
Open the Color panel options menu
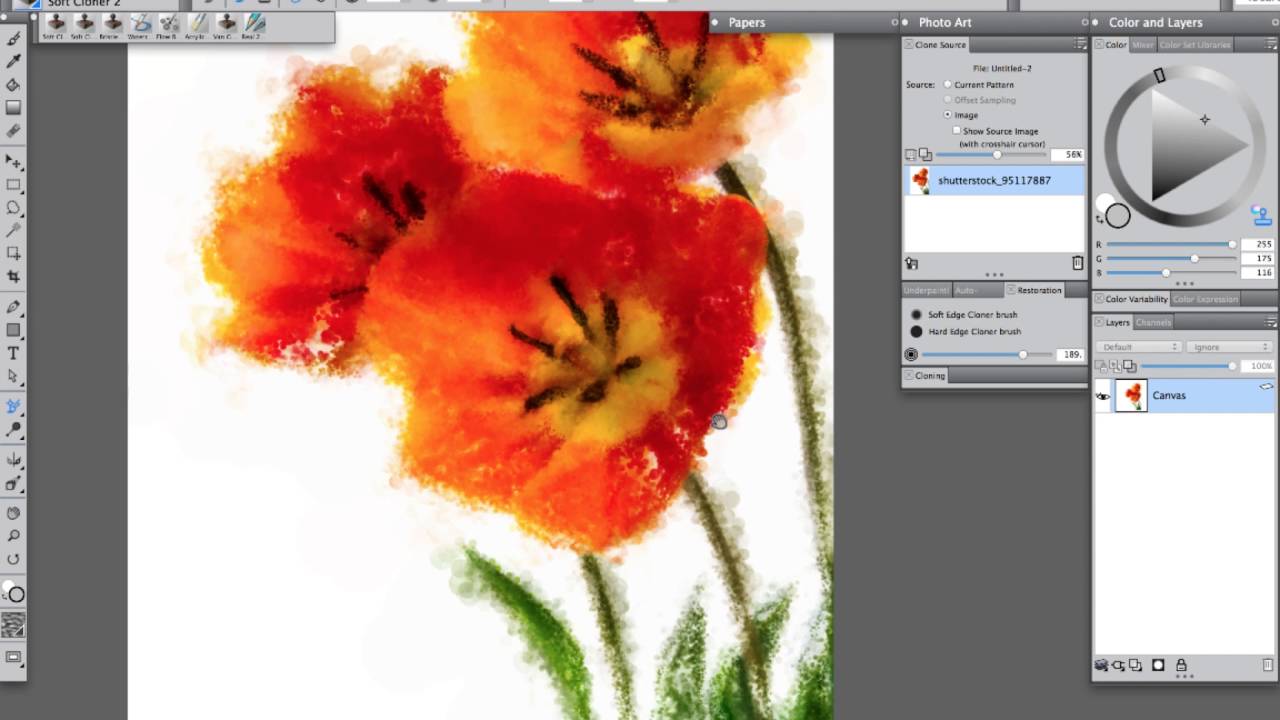[x=1271, y=45]
